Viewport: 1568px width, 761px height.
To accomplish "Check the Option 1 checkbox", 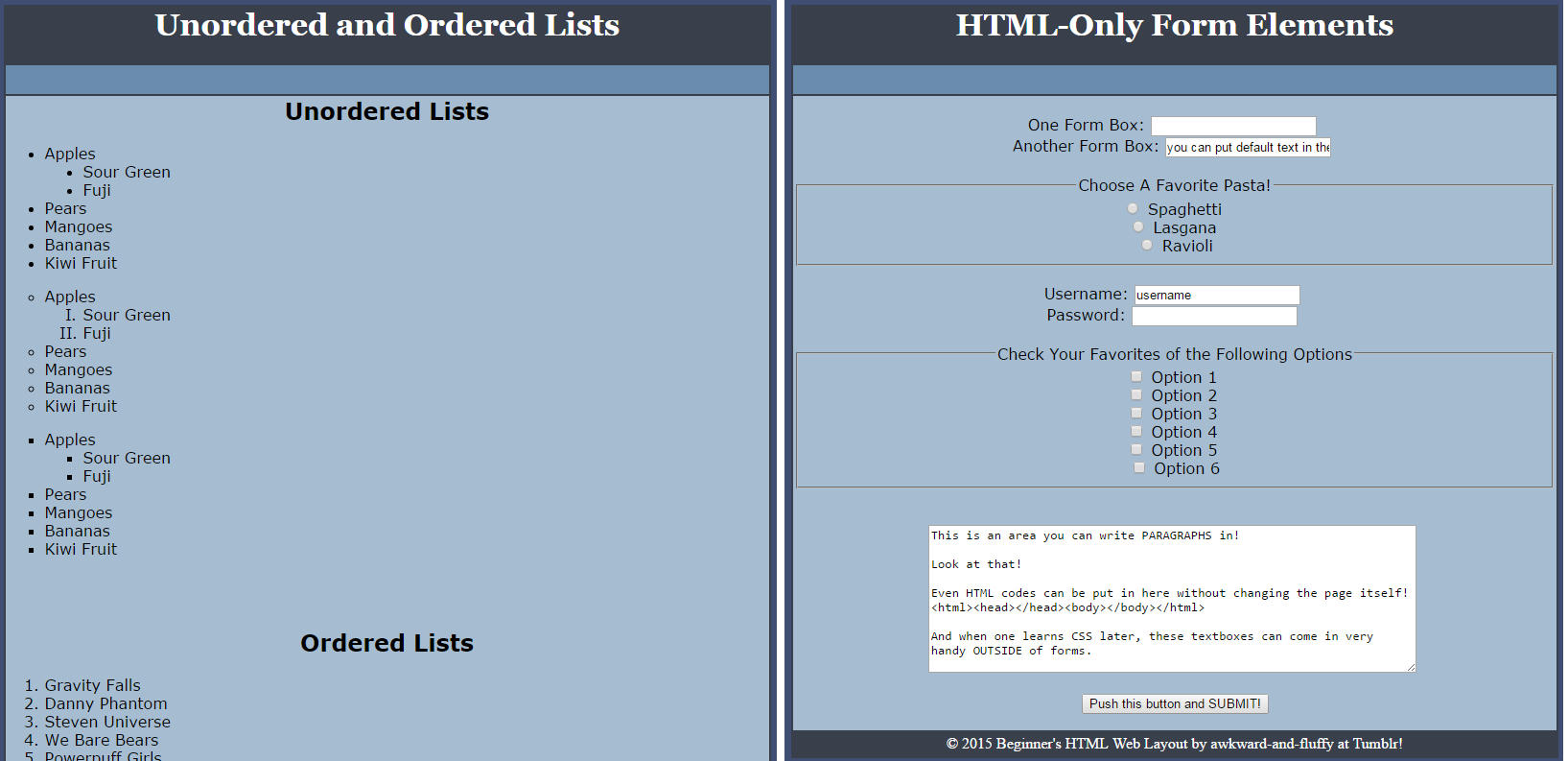I will click(x=1136, y=376).
